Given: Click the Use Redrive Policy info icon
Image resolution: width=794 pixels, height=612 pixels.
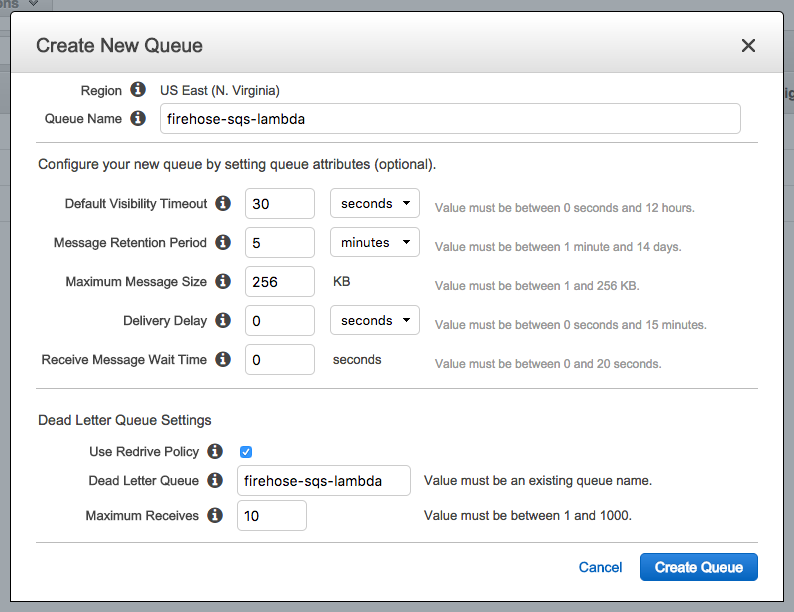Looking at the screenshot, I should click(x=215, y=451).
